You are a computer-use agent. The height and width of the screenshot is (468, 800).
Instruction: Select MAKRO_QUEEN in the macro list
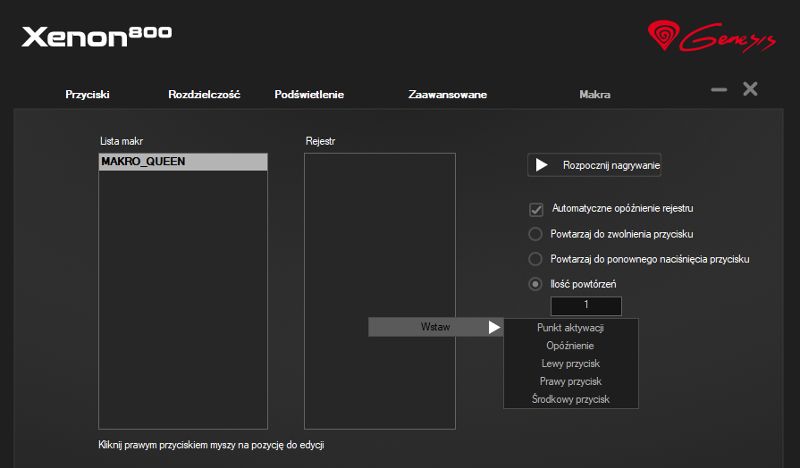tap(183, 162)
